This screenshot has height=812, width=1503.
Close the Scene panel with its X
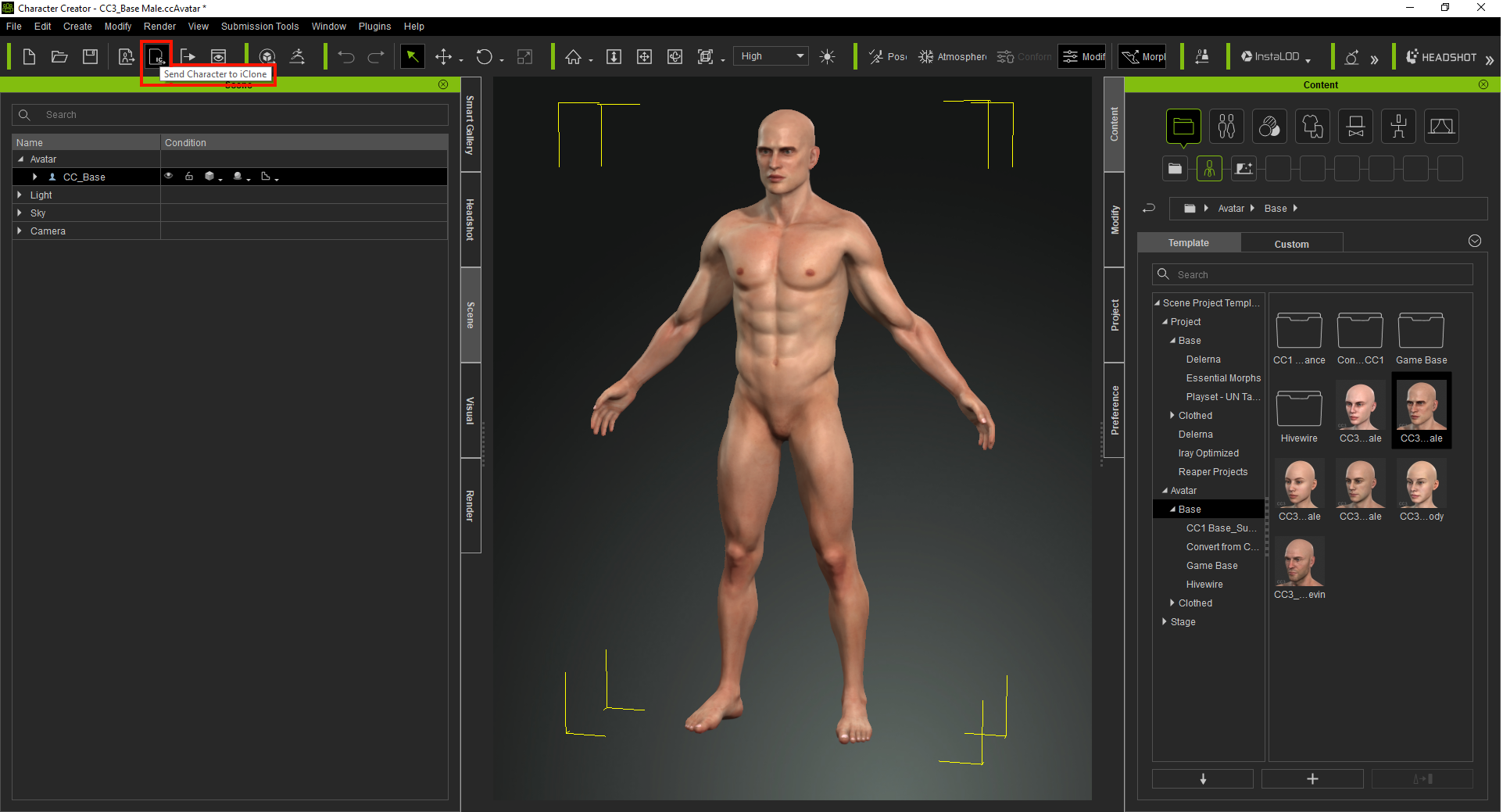click(443, 84)
